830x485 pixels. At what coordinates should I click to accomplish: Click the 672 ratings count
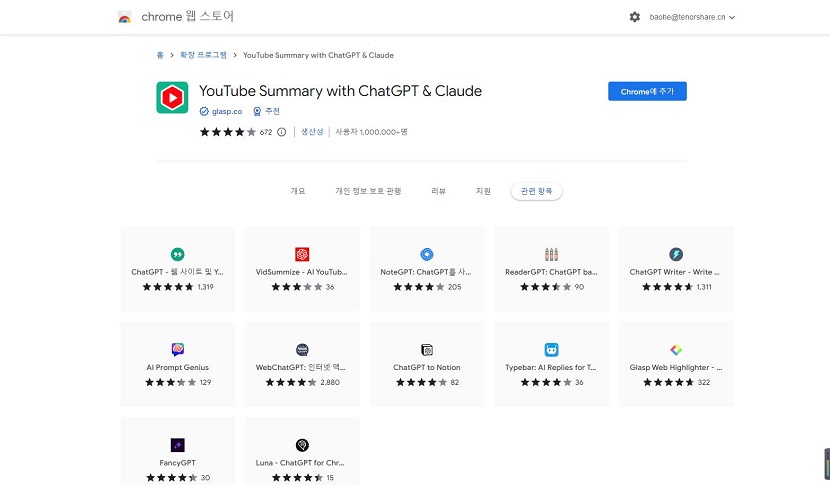click(266, 132)
